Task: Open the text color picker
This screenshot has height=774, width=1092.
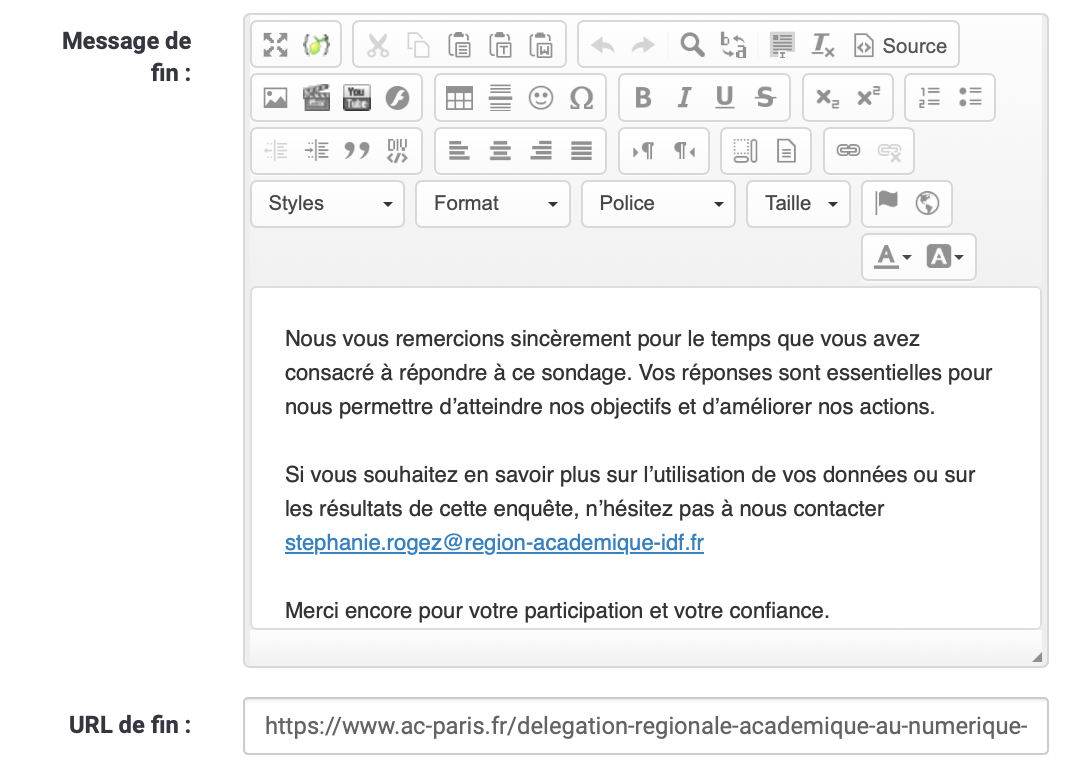Action: click(x=892, y=257)
